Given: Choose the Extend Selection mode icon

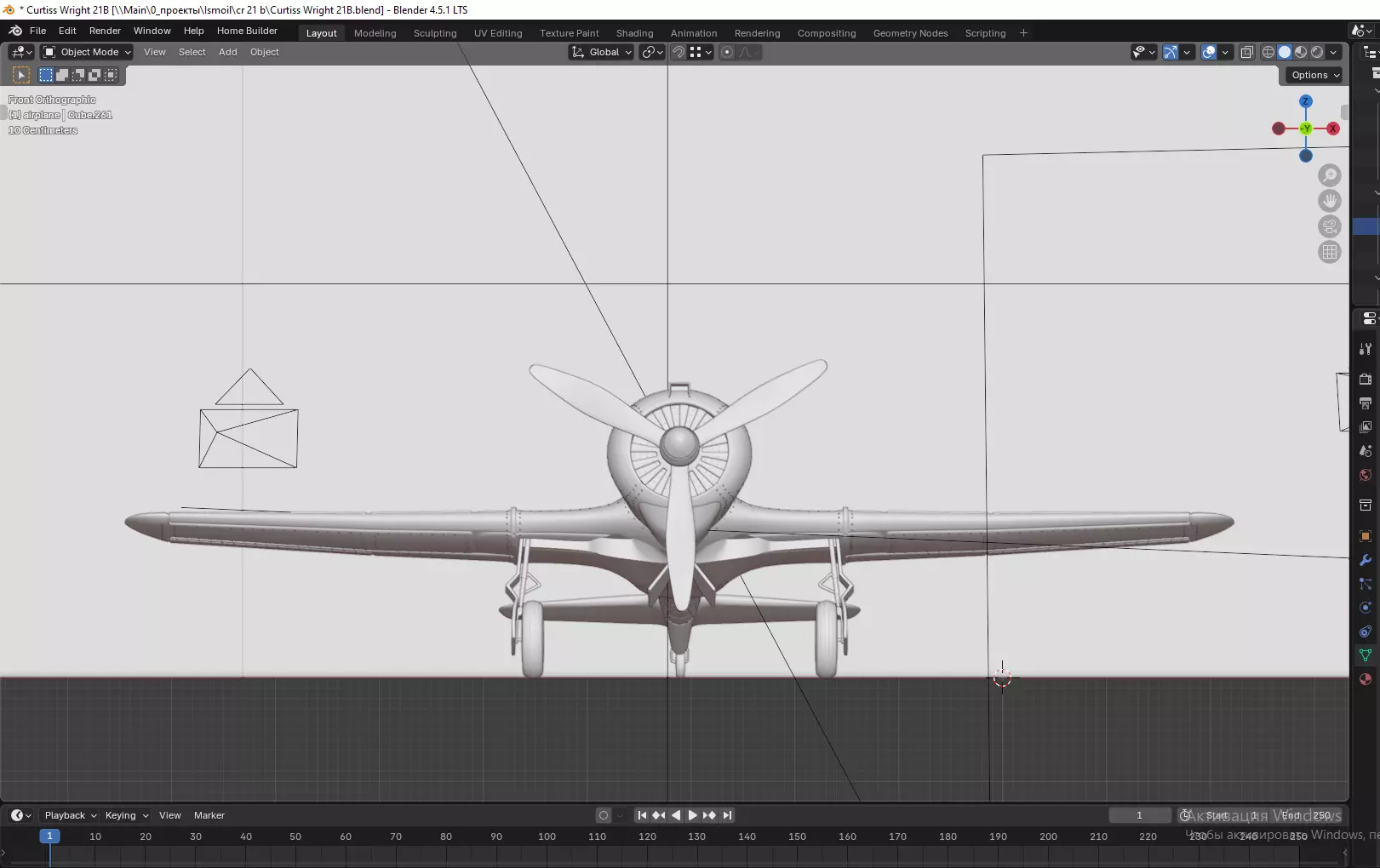Looking at the screenshot, I should [62, 75].
